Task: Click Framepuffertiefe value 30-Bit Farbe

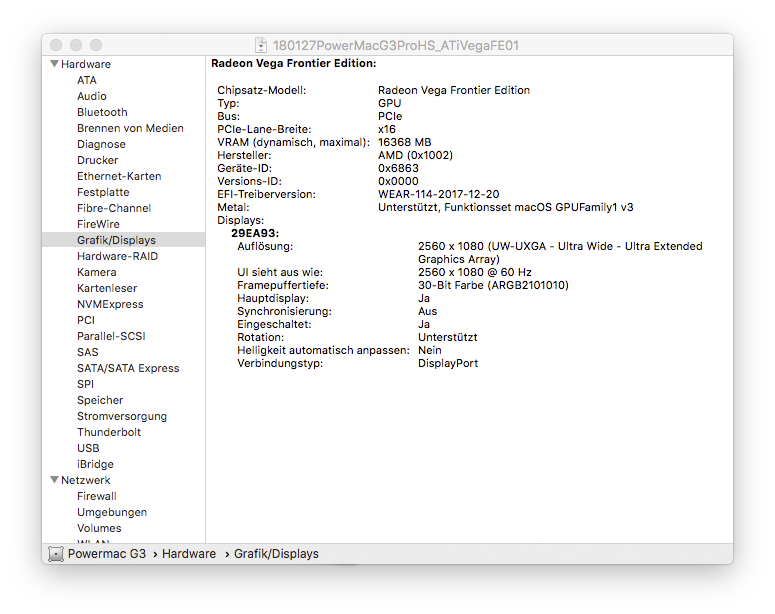Action: 493,285
